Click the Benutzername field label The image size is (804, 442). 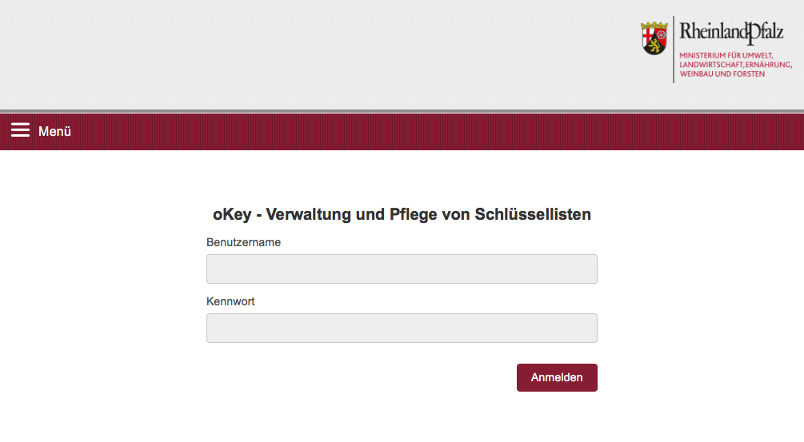[243, 242]
